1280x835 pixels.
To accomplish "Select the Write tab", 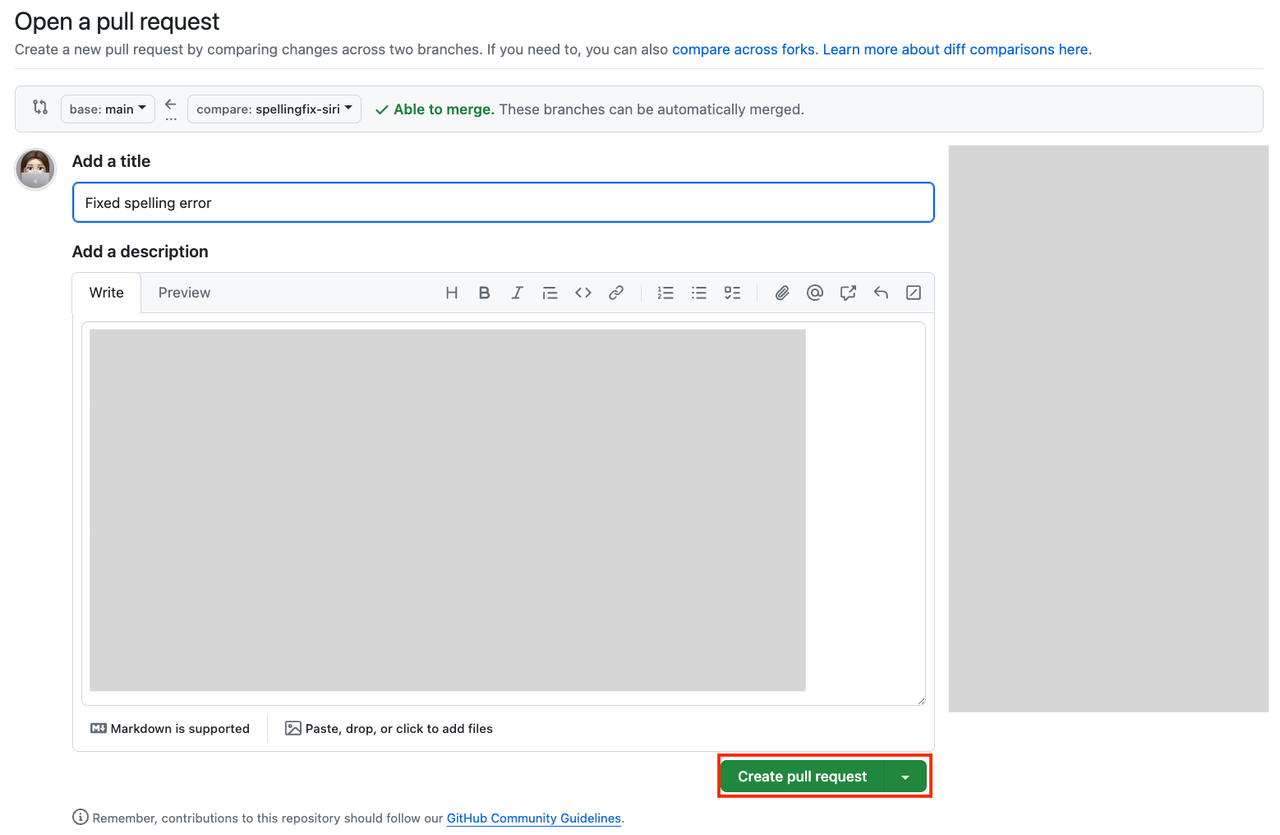I will click(106, 293).
